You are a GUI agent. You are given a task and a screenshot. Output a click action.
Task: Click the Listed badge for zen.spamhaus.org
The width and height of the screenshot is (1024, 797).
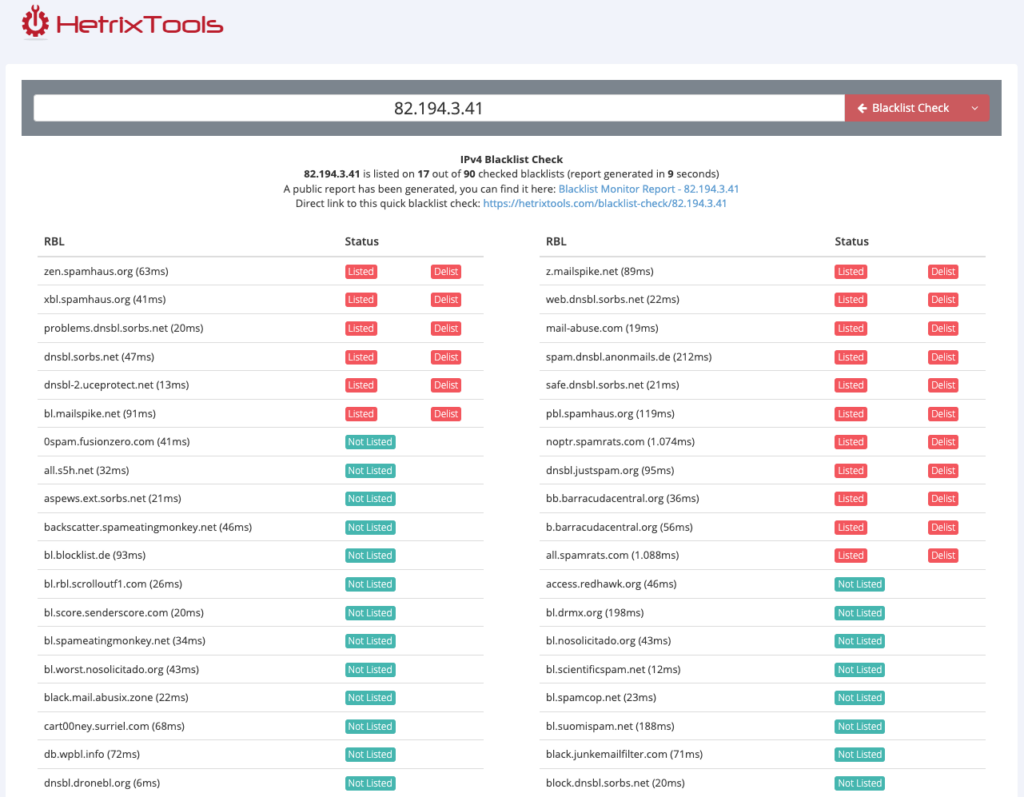coord(361,271)
